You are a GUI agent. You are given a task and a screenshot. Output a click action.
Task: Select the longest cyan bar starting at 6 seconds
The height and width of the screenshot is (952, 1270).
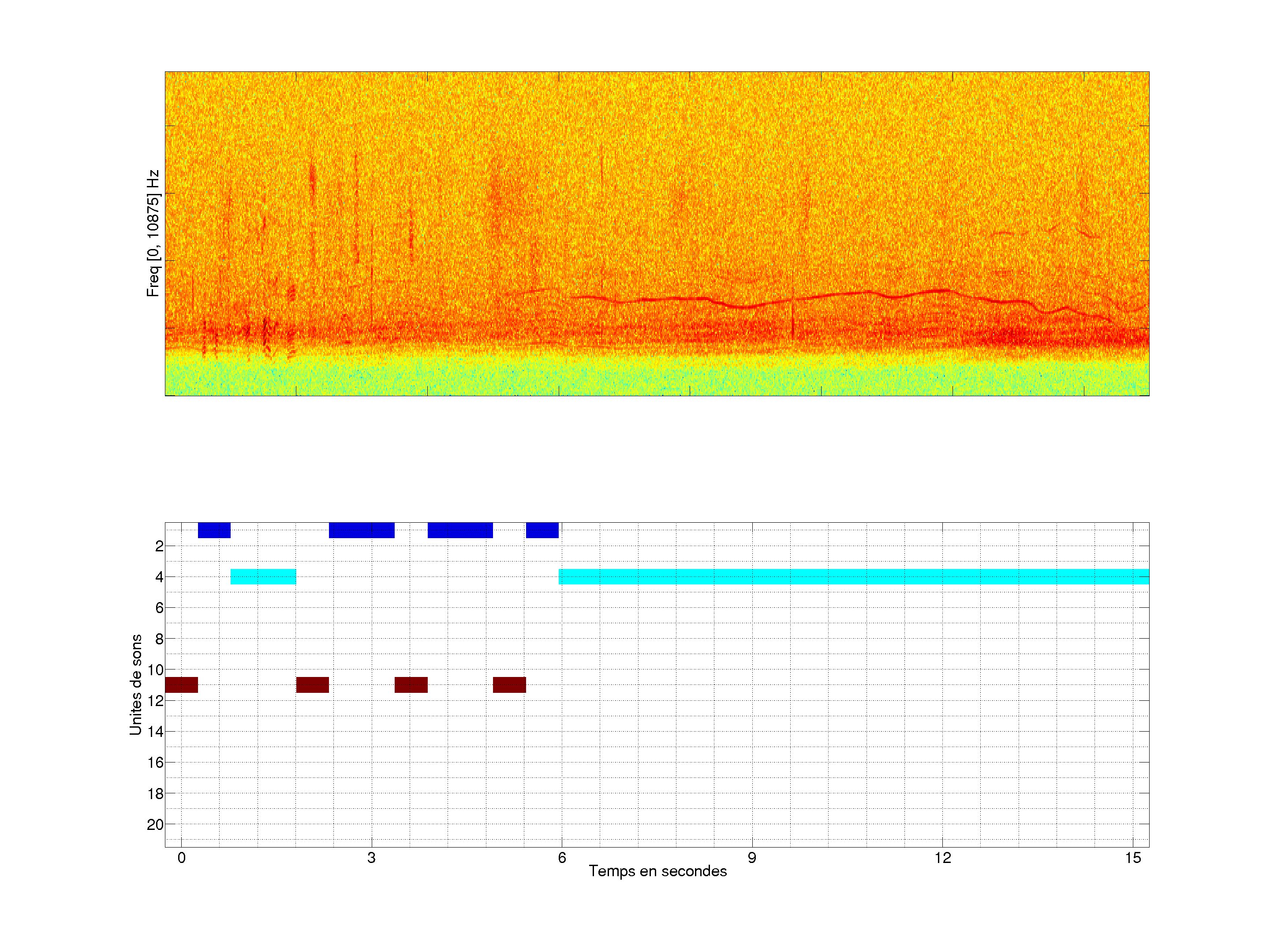point(853,576)
